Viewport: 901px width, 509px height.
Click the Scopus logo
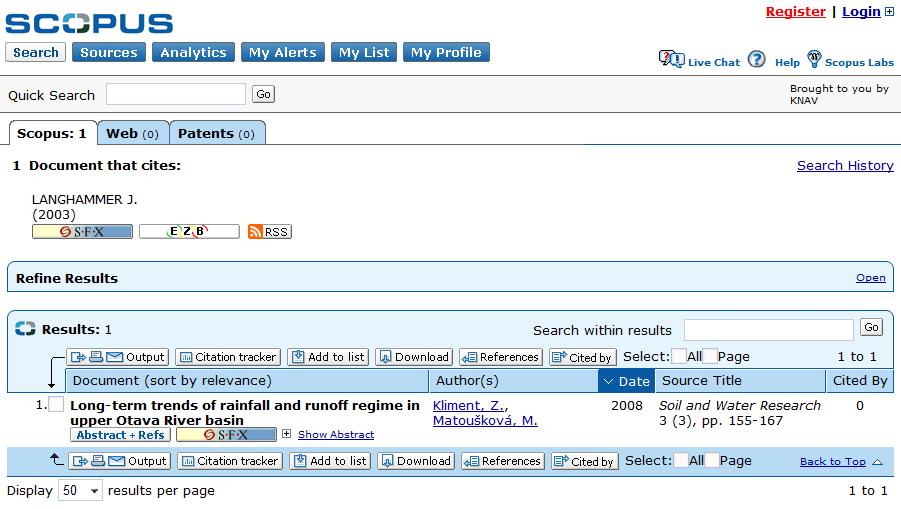coord(89,23)
